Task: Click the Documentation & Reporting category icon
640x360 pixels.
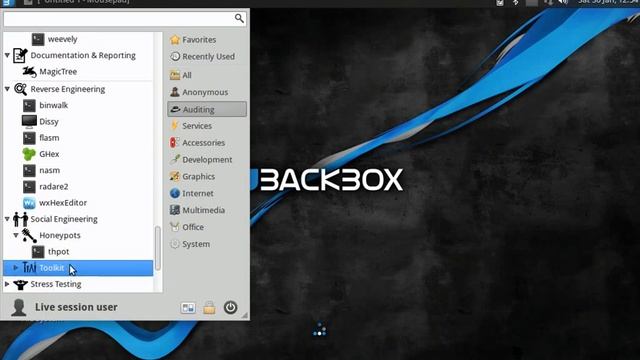Action: [20, 56]
